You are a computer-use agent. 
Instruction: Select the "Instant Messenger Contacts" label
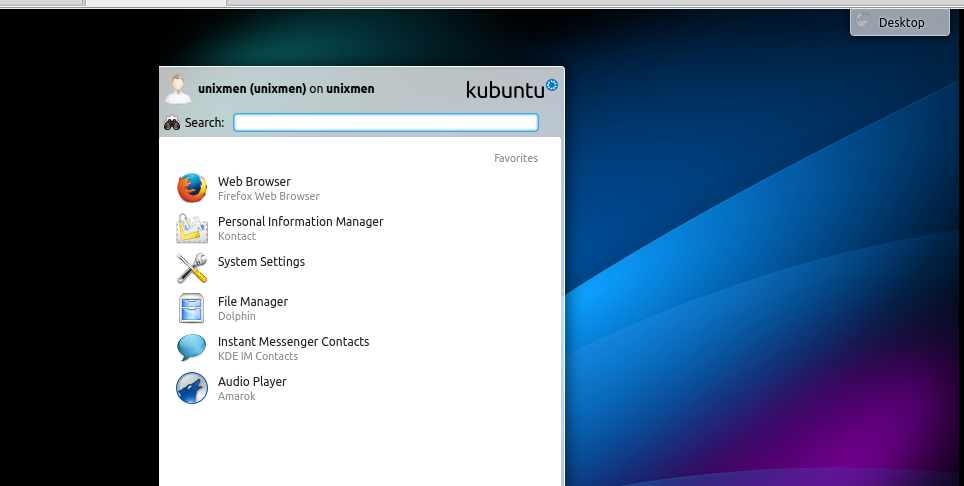[293, 341]
